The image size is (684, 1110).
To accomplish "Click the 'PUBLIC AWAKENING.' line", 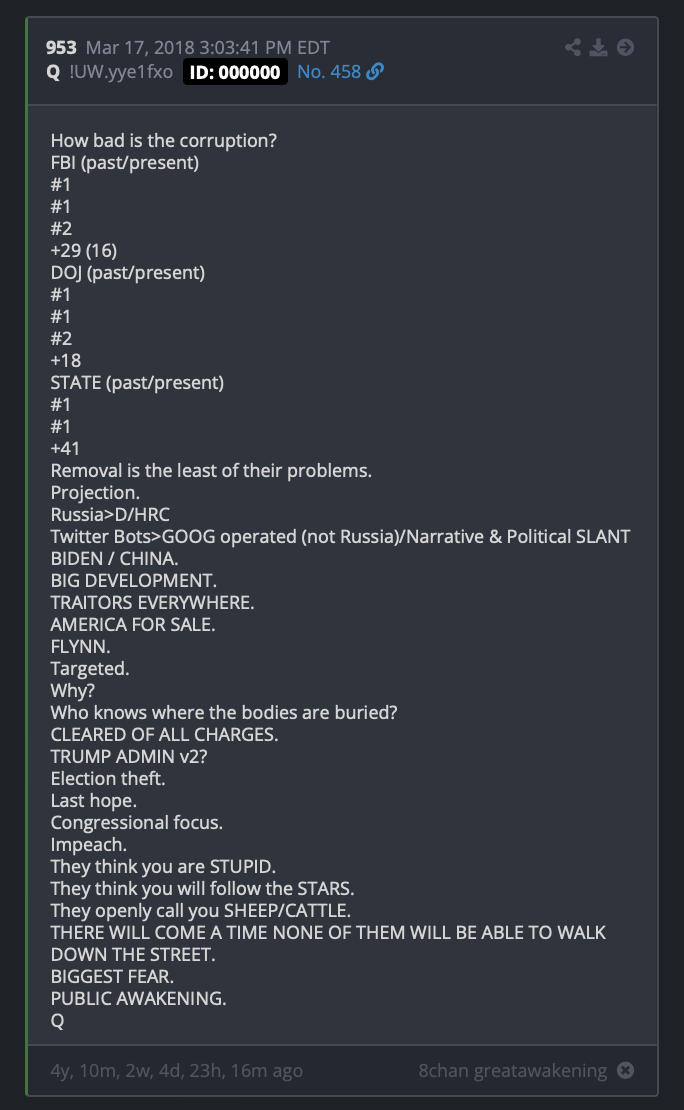I will pyautogui.click(x=138, y=998).
